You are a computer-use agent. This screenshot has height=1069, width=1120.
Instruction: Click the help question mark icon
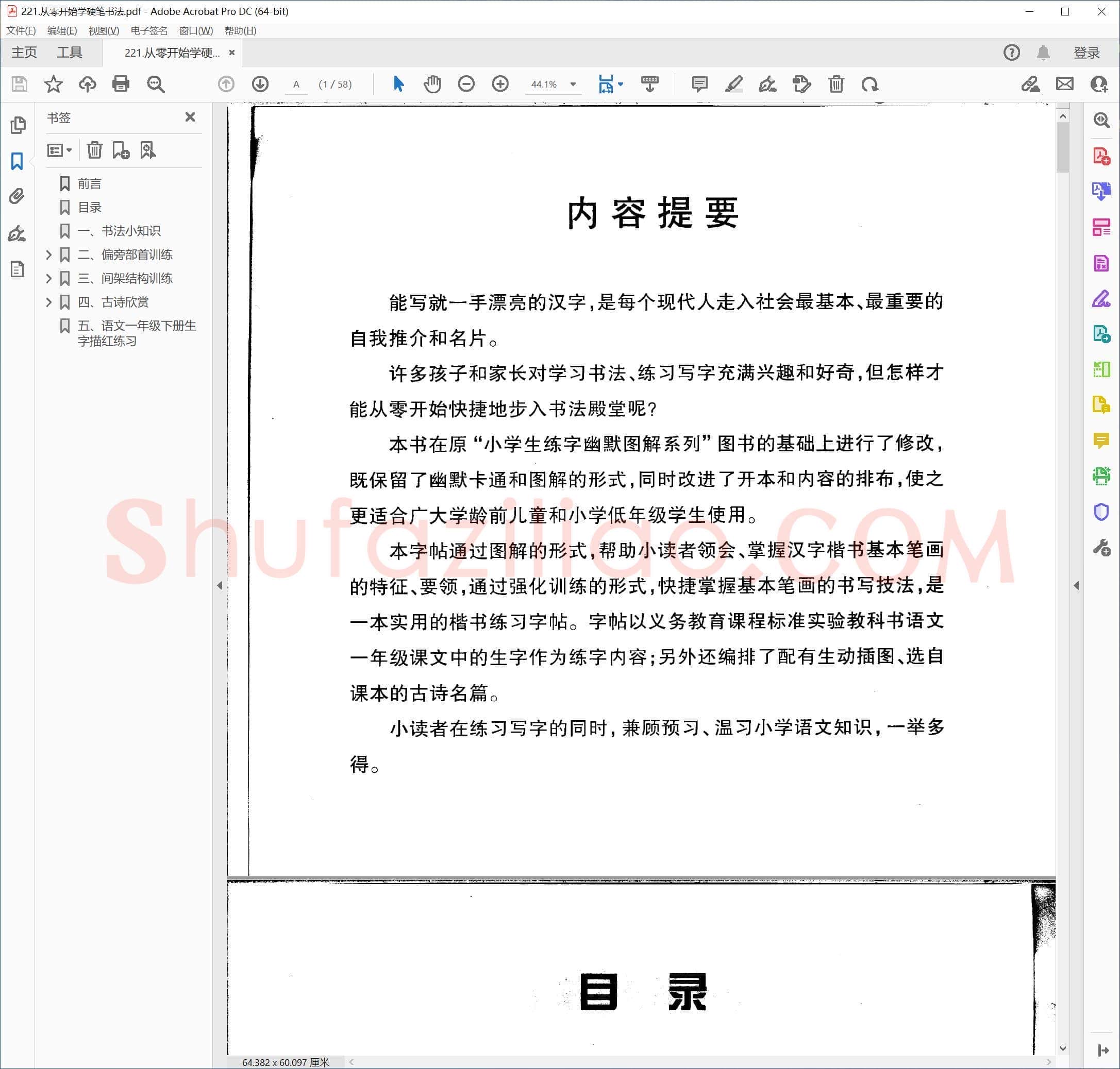(1012, 53)
